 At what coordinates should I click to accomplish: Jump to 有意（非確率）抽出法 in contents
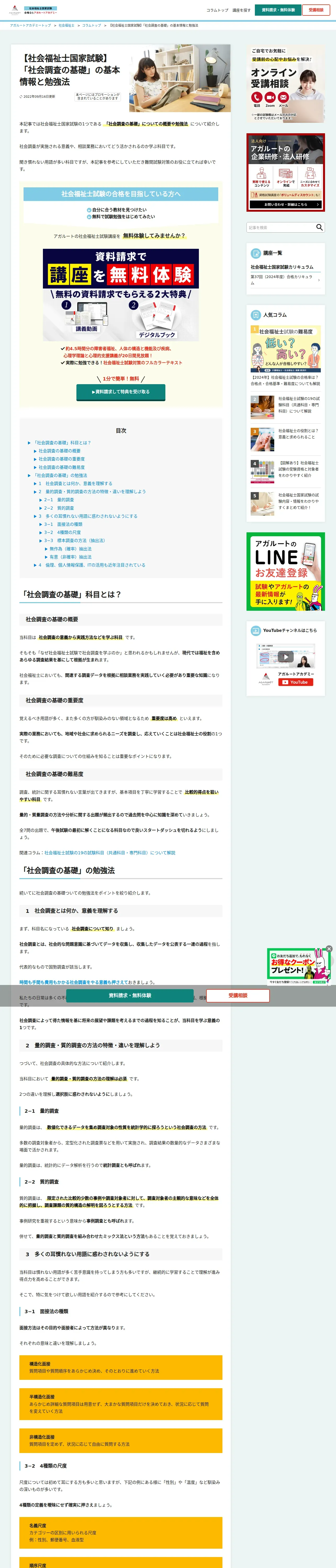pyautogui.click(x=70, y=557)
